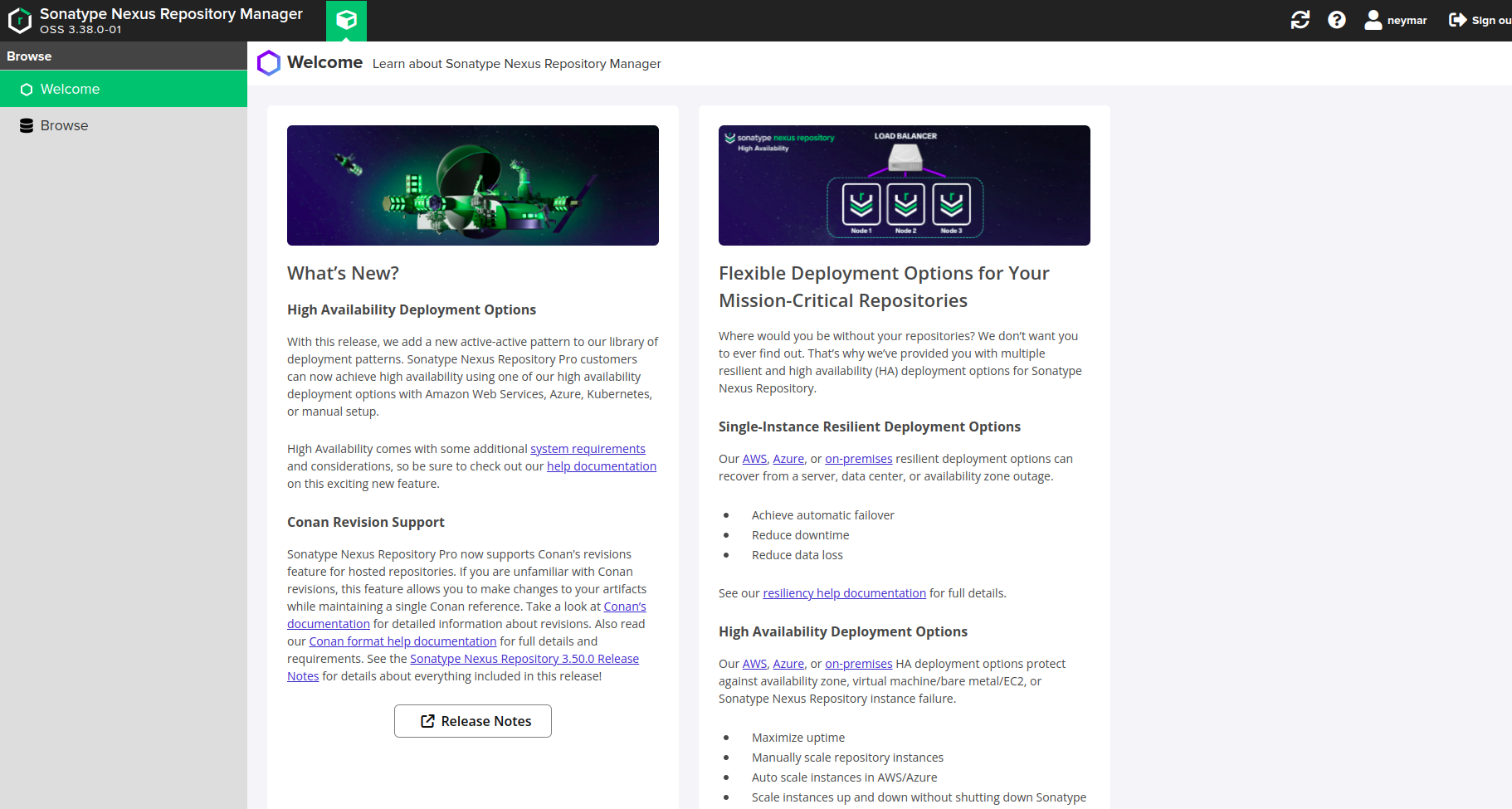Click the neymar user account icon

[x=1373, y=20]
